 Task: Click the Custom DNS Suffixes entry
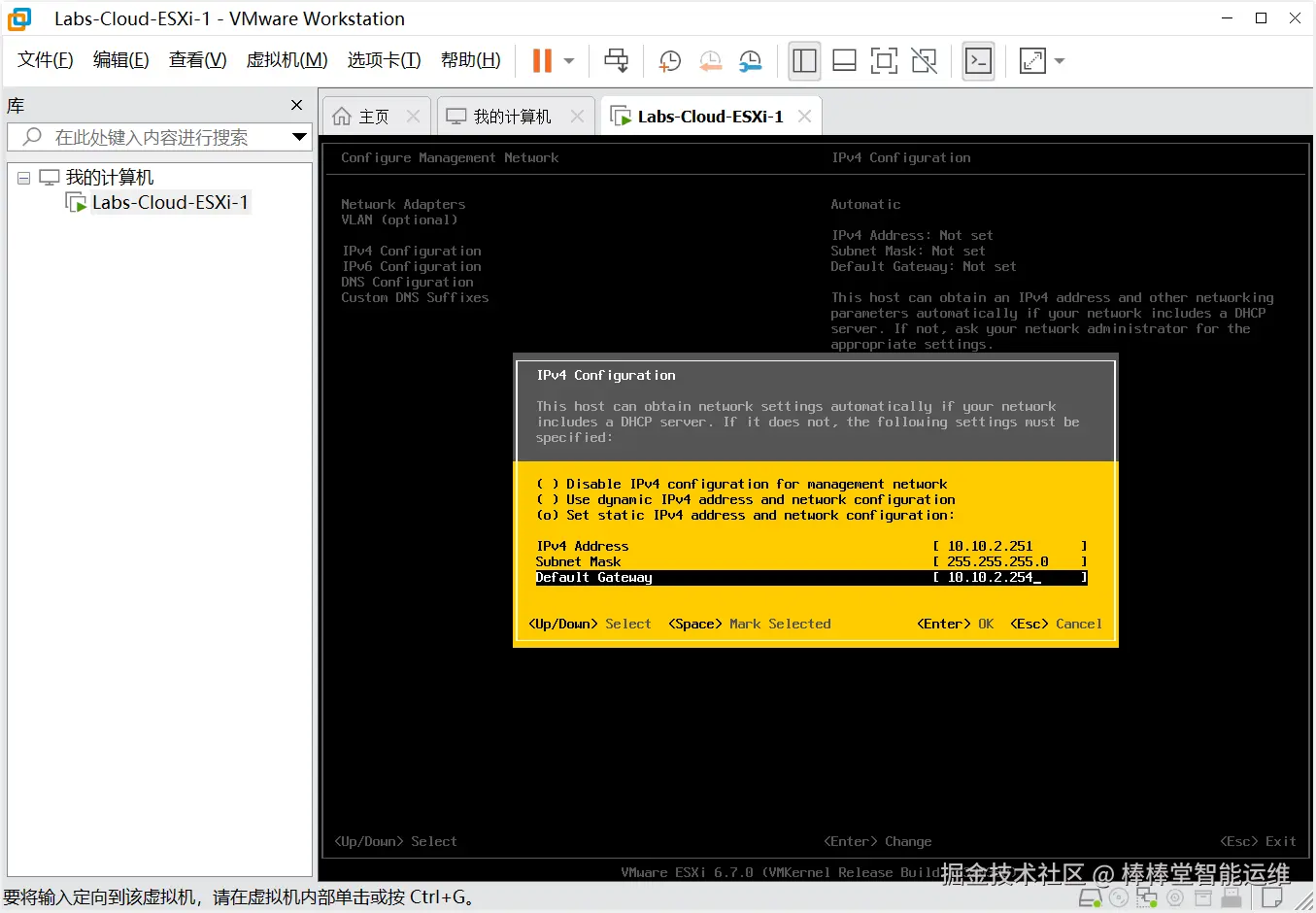[x=415, y=297]
